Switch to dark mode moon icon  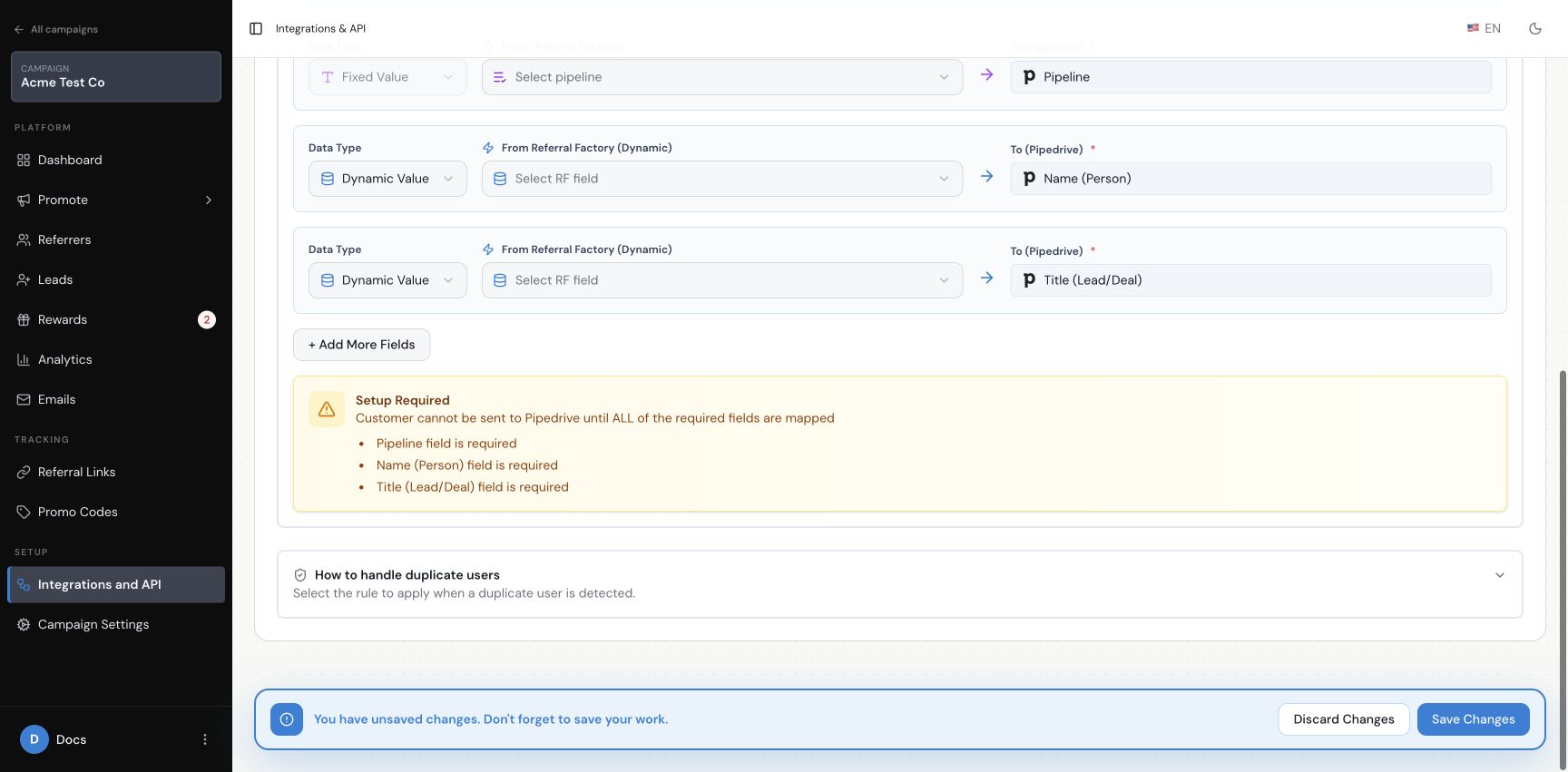click(1535, 29)
